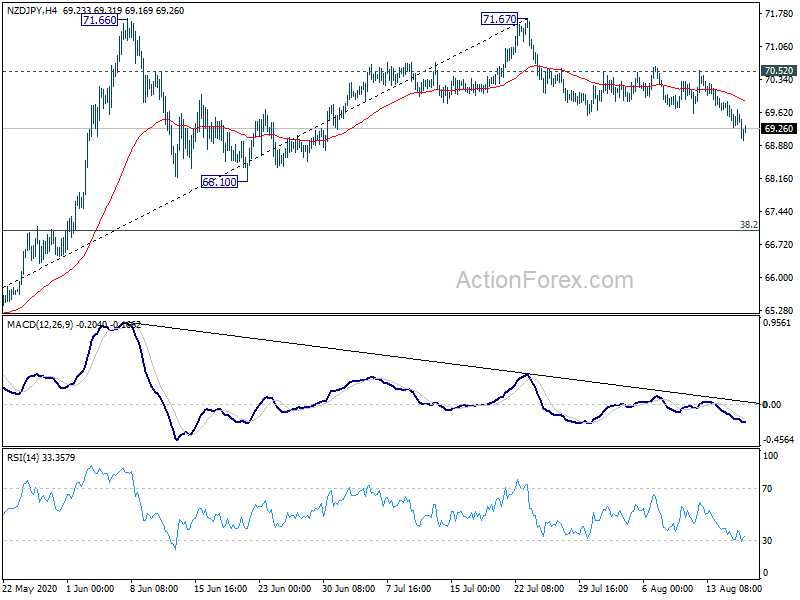The image size is (800, 600).
Task: Click the RSI 70 scale value
Action: [767, 489]
